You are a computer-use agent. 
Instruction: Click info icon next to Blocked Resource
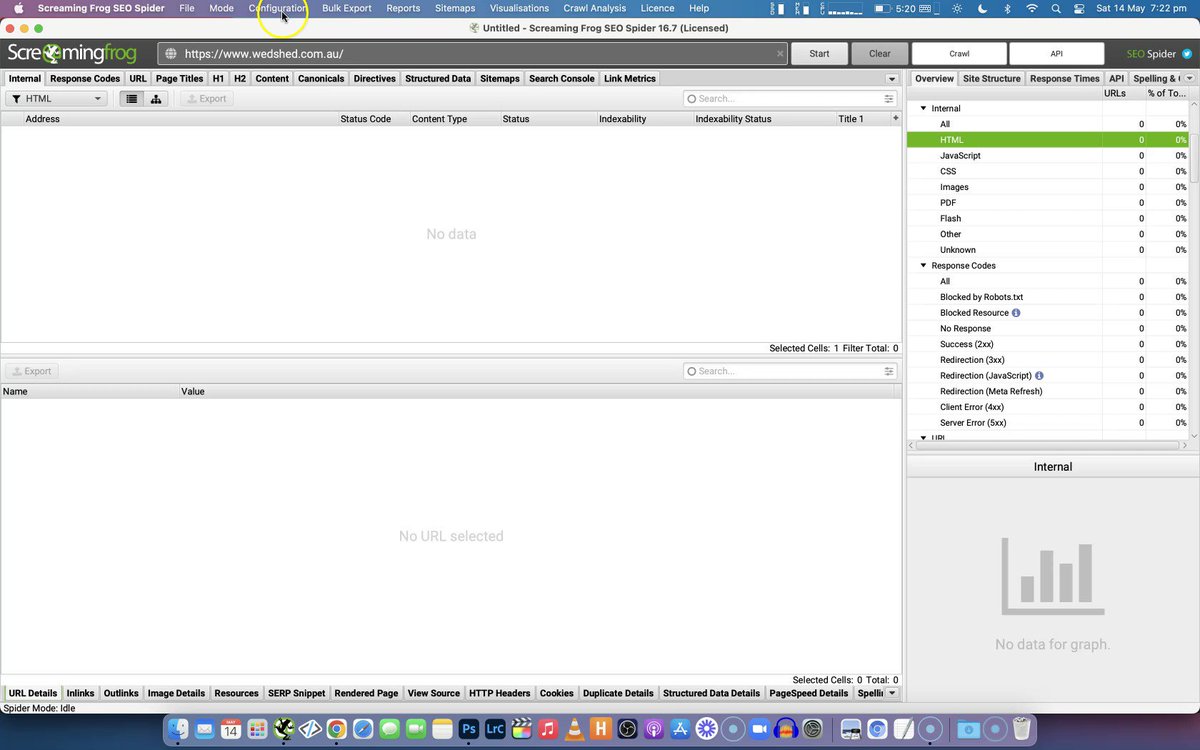pos(1016,313)
